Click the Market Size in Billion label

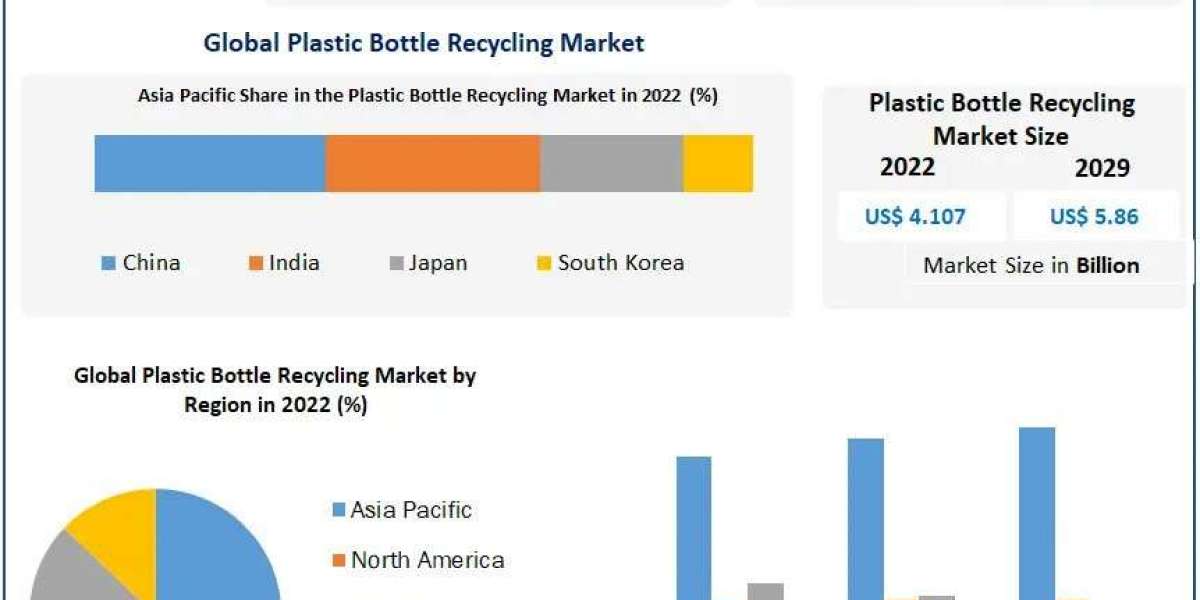tap(1031, 266)
